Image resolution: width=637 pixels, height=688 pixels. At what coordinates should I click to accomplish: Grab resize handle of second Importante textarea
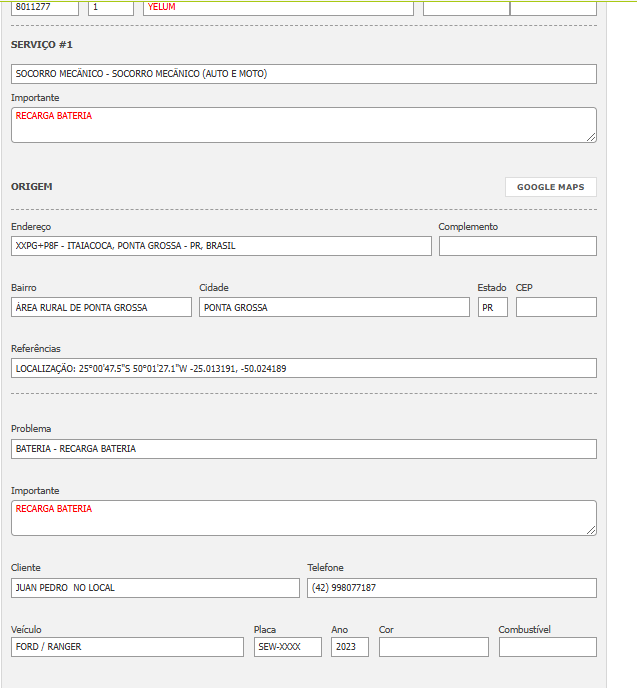tap(591, 530)
